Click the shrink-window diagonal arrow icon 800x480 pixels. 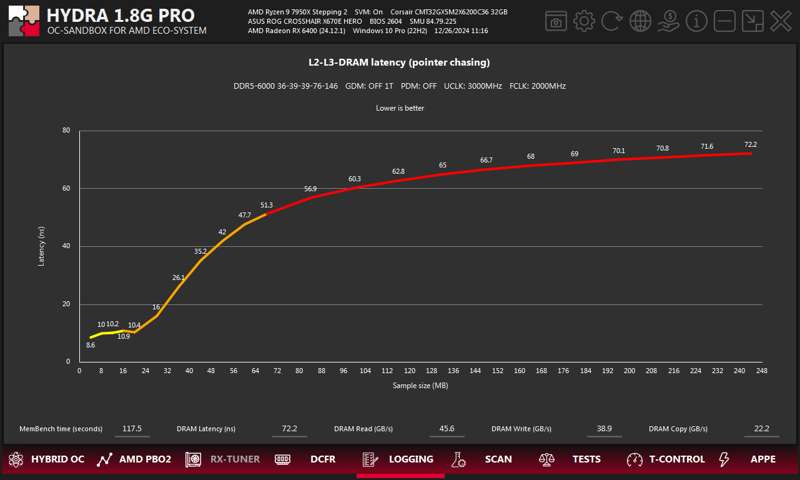(753, 22)
